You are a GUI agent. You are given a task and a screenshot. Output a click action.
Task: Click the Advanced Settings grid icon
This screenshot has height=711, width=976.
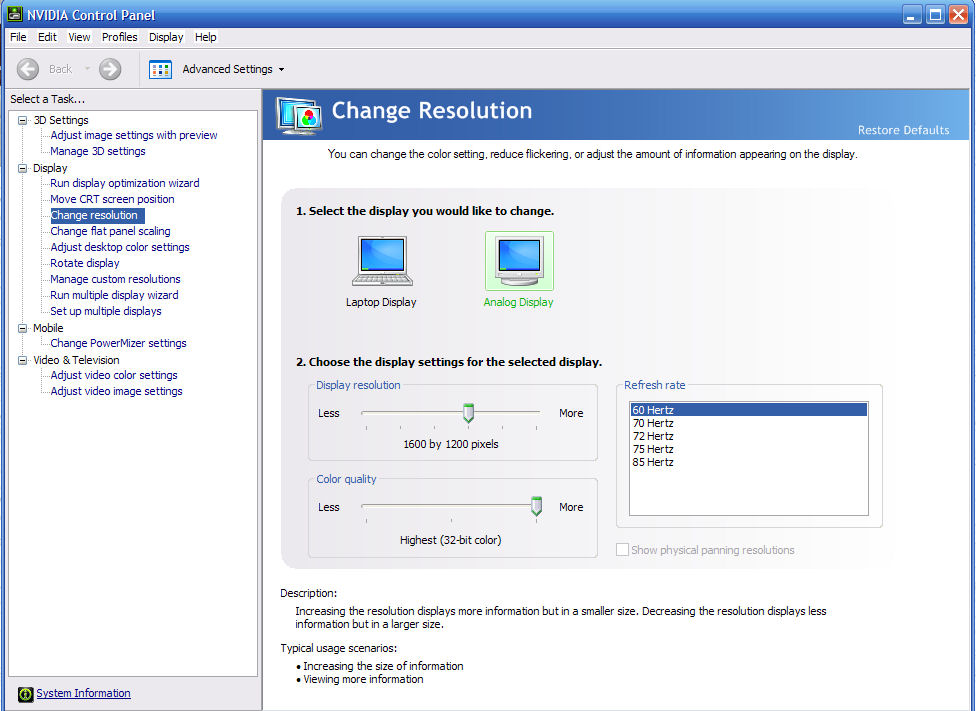click(161, 69)
